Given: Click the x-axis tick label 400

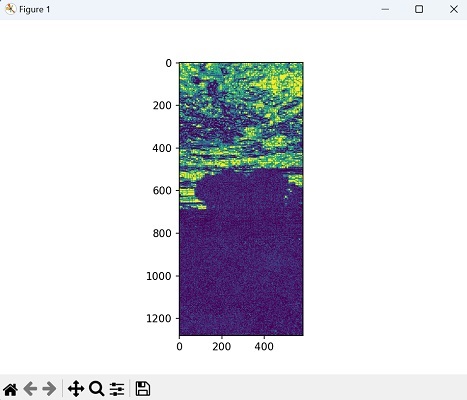Looking at the screenshot, I should tap(264, 347).
